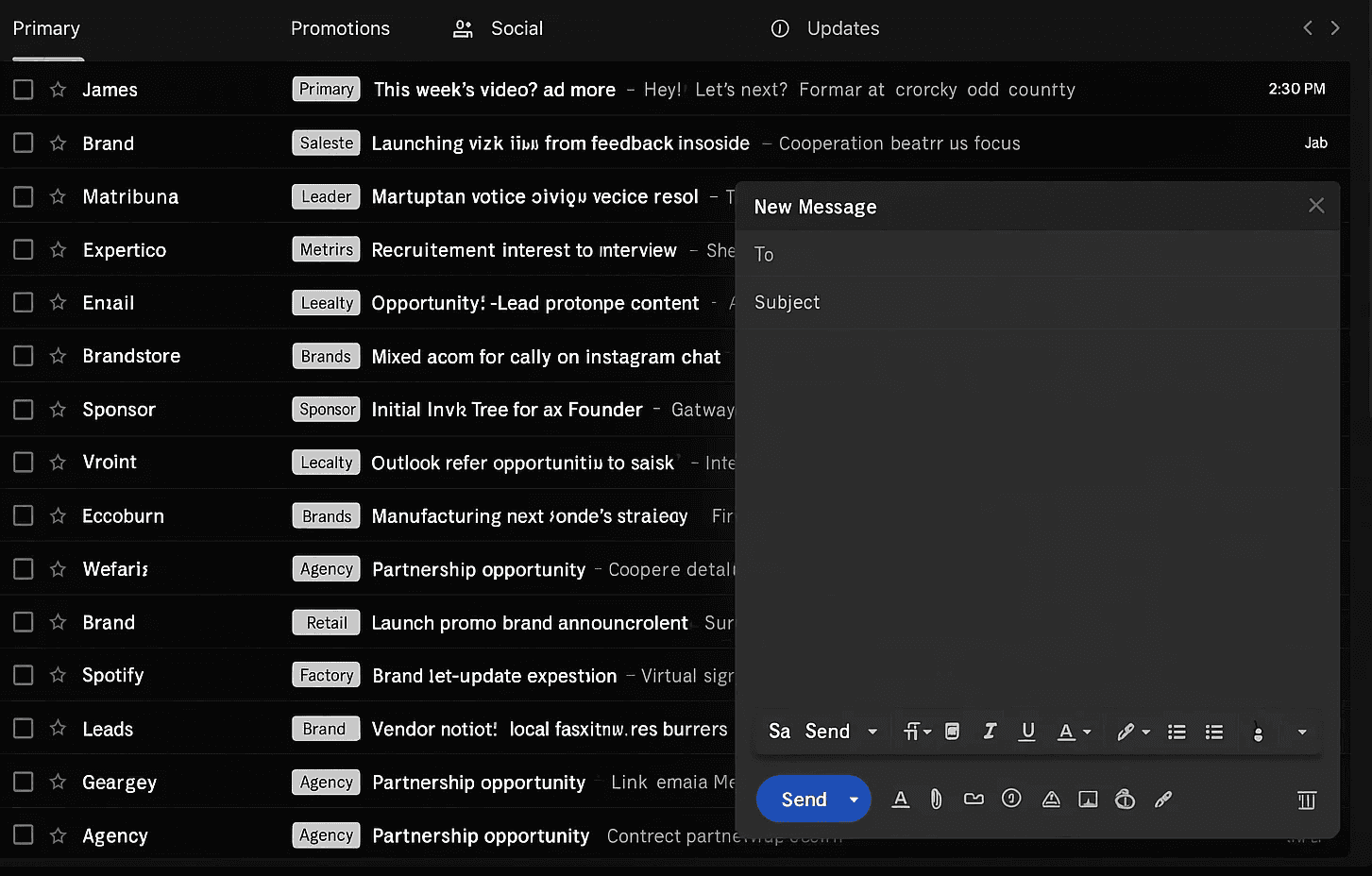
Task: Insert a photo into the message
Action: coord(1088,800)
